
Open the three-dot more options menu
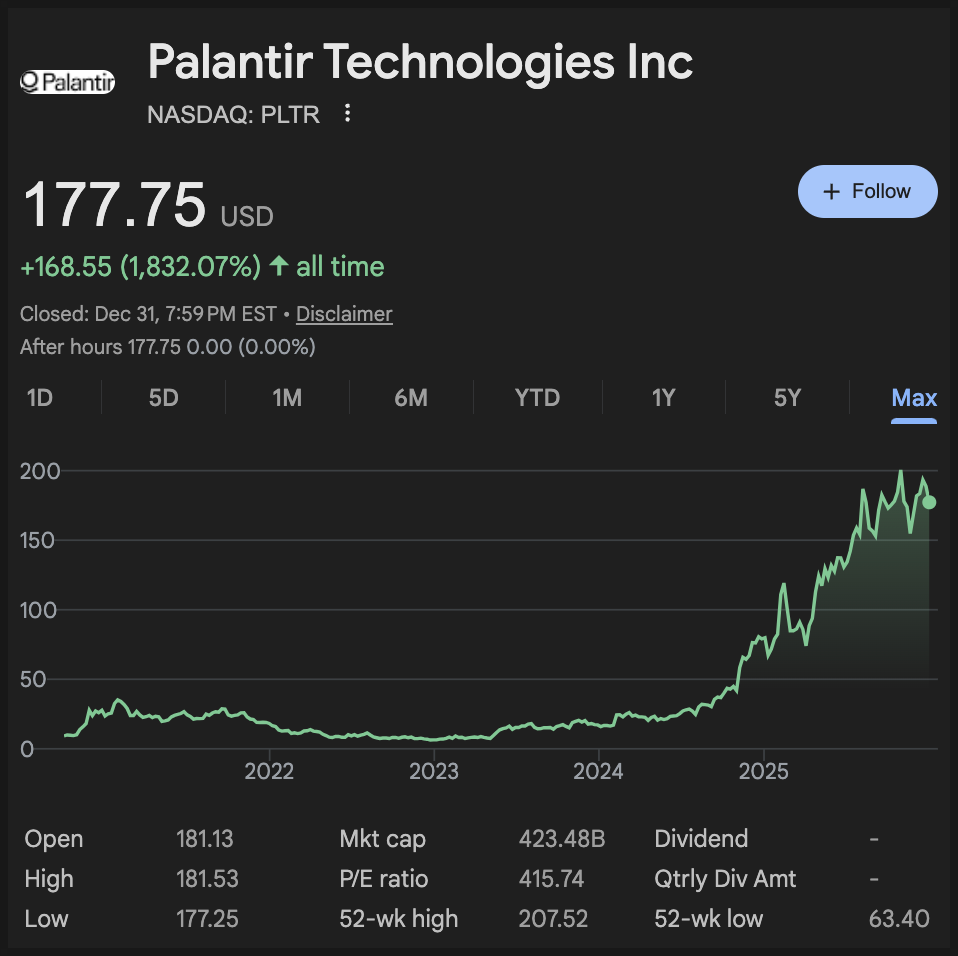point(348,113)
